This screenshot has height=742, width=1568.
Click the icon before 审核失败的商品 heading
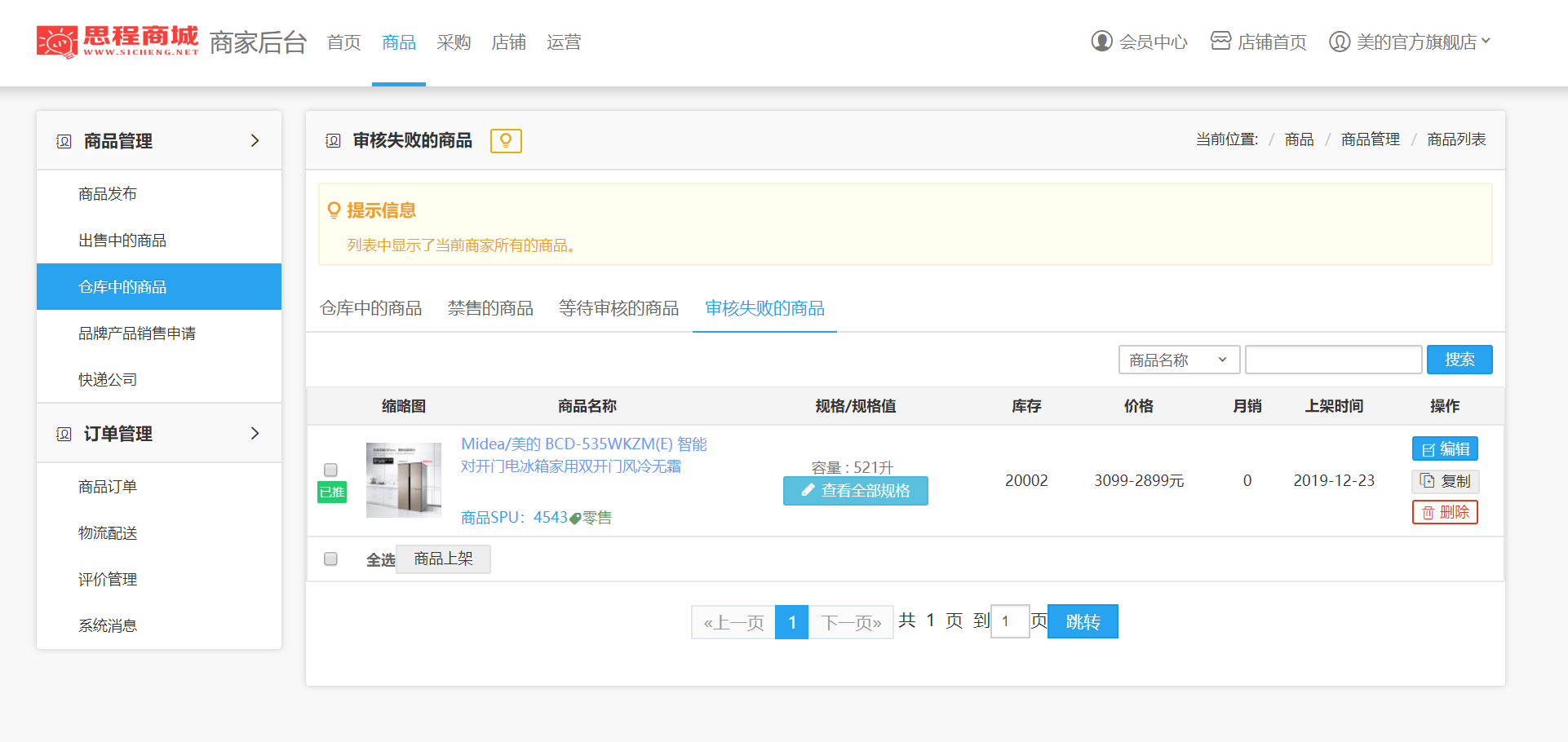(333, 141)
